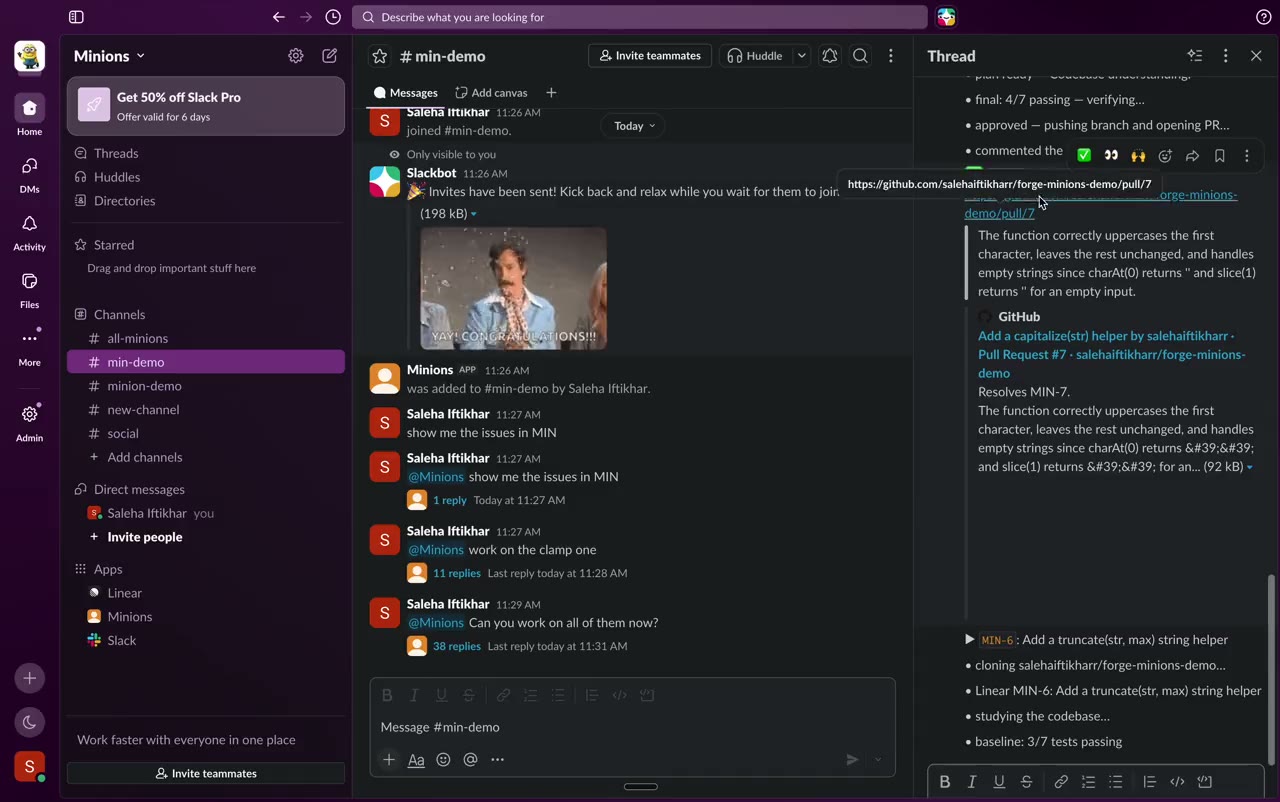
Task: React with the check mark emoji
Action: tap(1084, 156)
